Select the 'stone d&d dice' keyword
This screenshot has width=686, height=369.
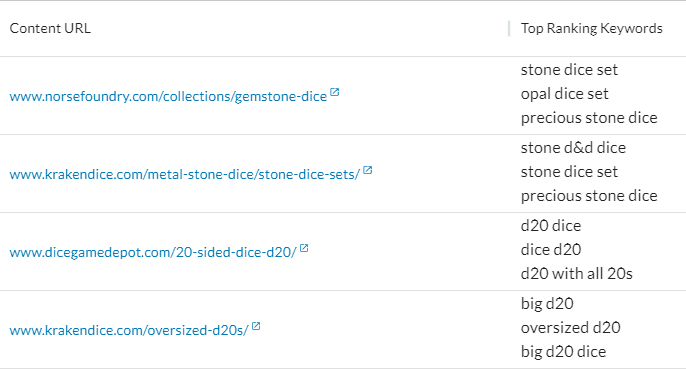click(573, 148)
